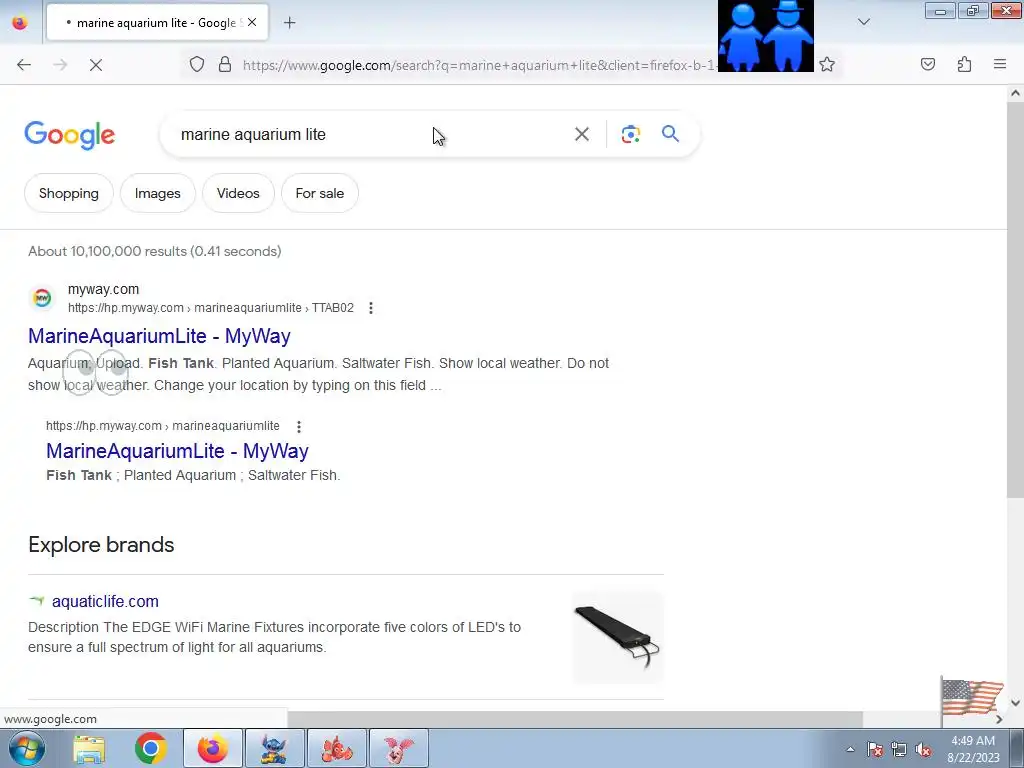
Task: Open Firefox application hamburger menu
Action: [1000, 64]
